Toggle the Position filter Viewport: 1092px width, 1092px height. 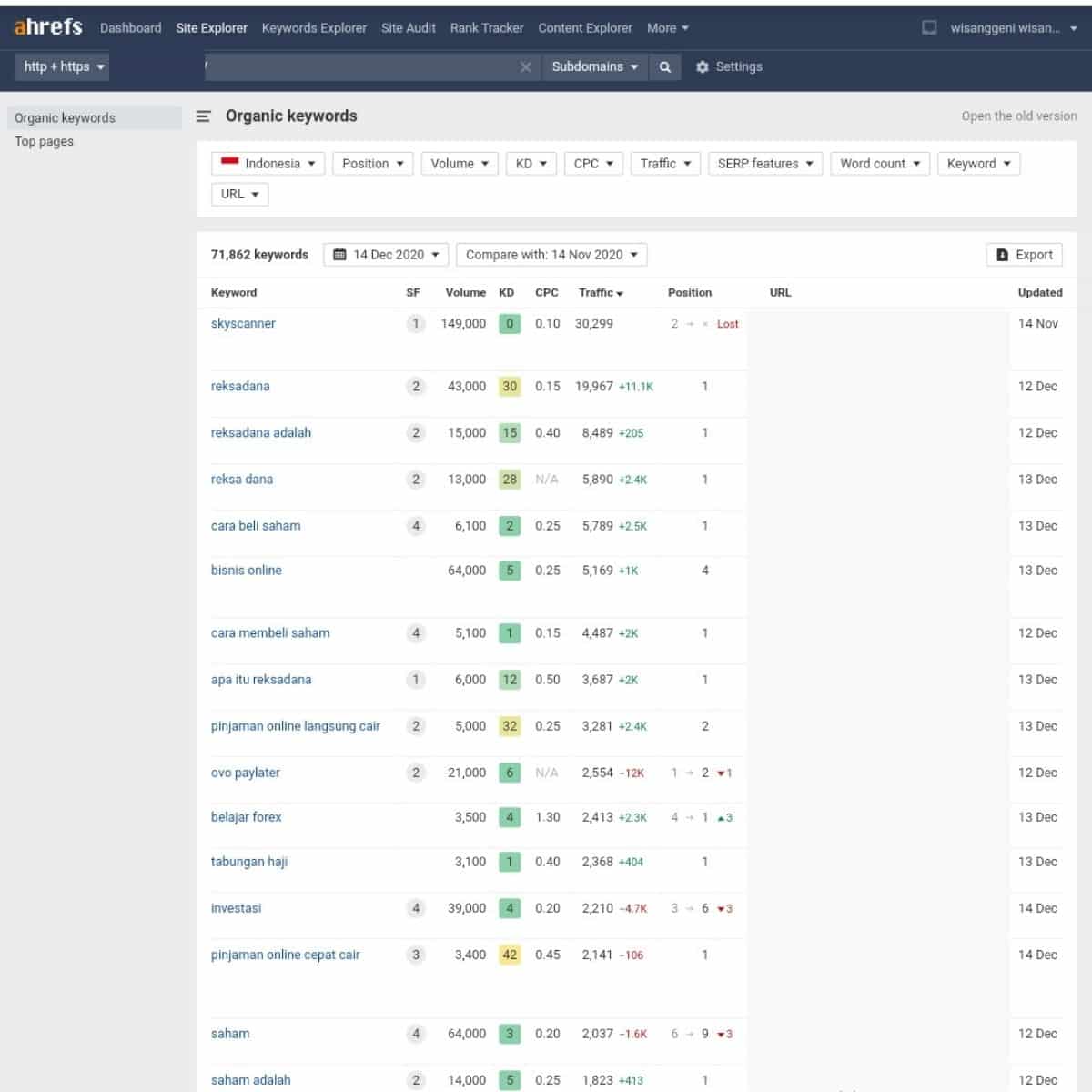(x=372, y=163)
